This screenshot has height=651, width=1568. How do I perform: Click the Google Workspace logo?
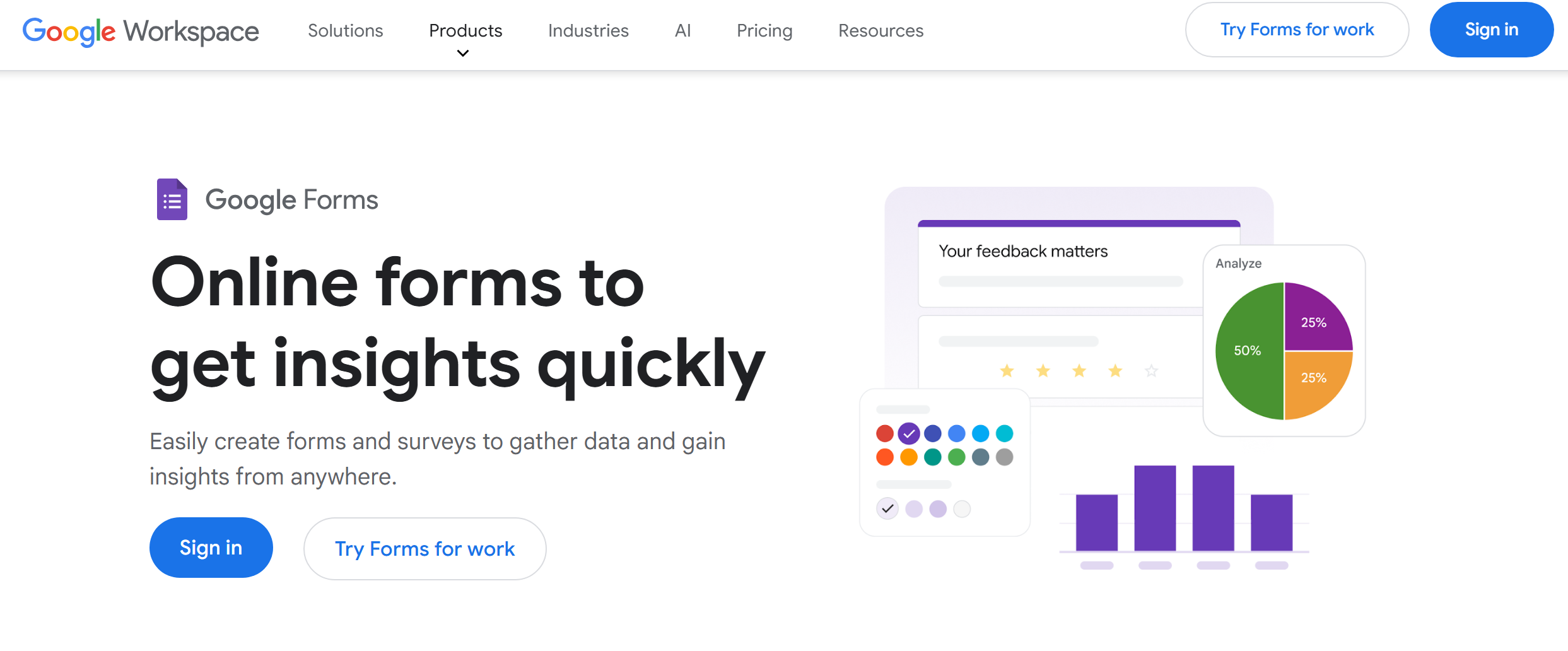point(140,30)
